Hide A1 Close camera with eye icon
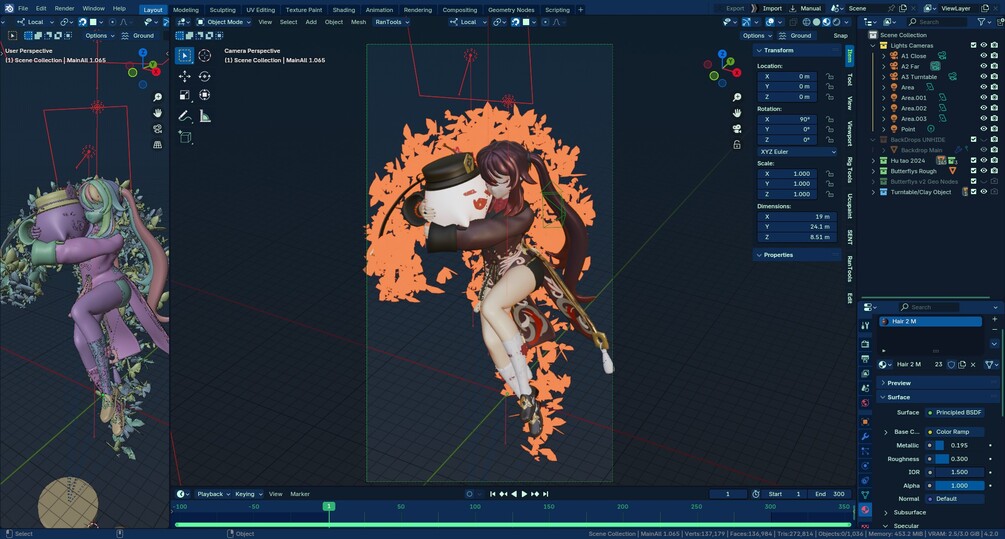The height and width of the screenshot is (539, 1005). (984, 56)
